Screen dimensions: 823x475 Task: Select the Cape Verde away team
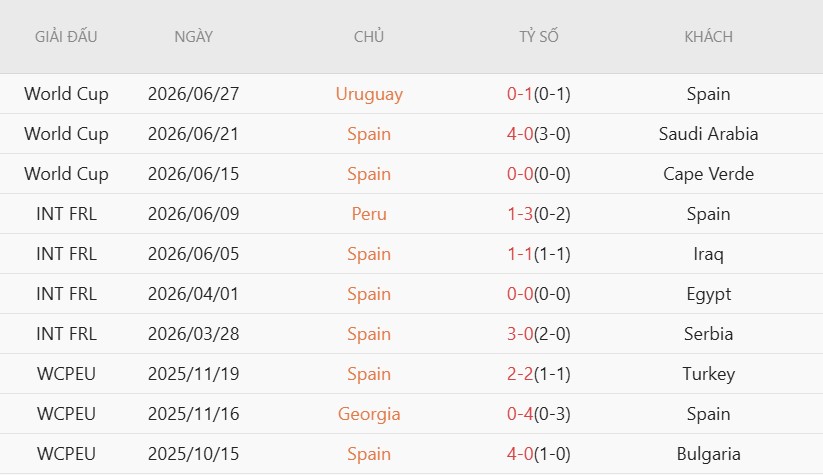click(x=708, y=174)
